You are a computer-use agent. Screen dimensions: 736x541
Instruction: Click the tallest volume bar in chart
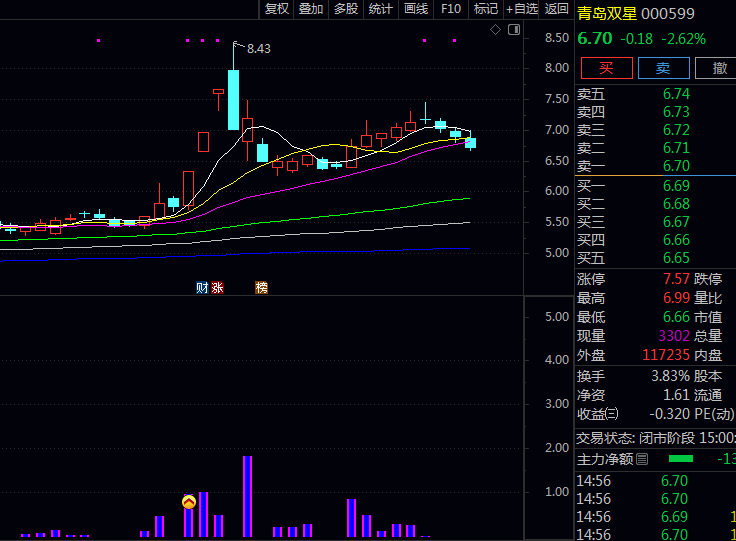[247, 497]
